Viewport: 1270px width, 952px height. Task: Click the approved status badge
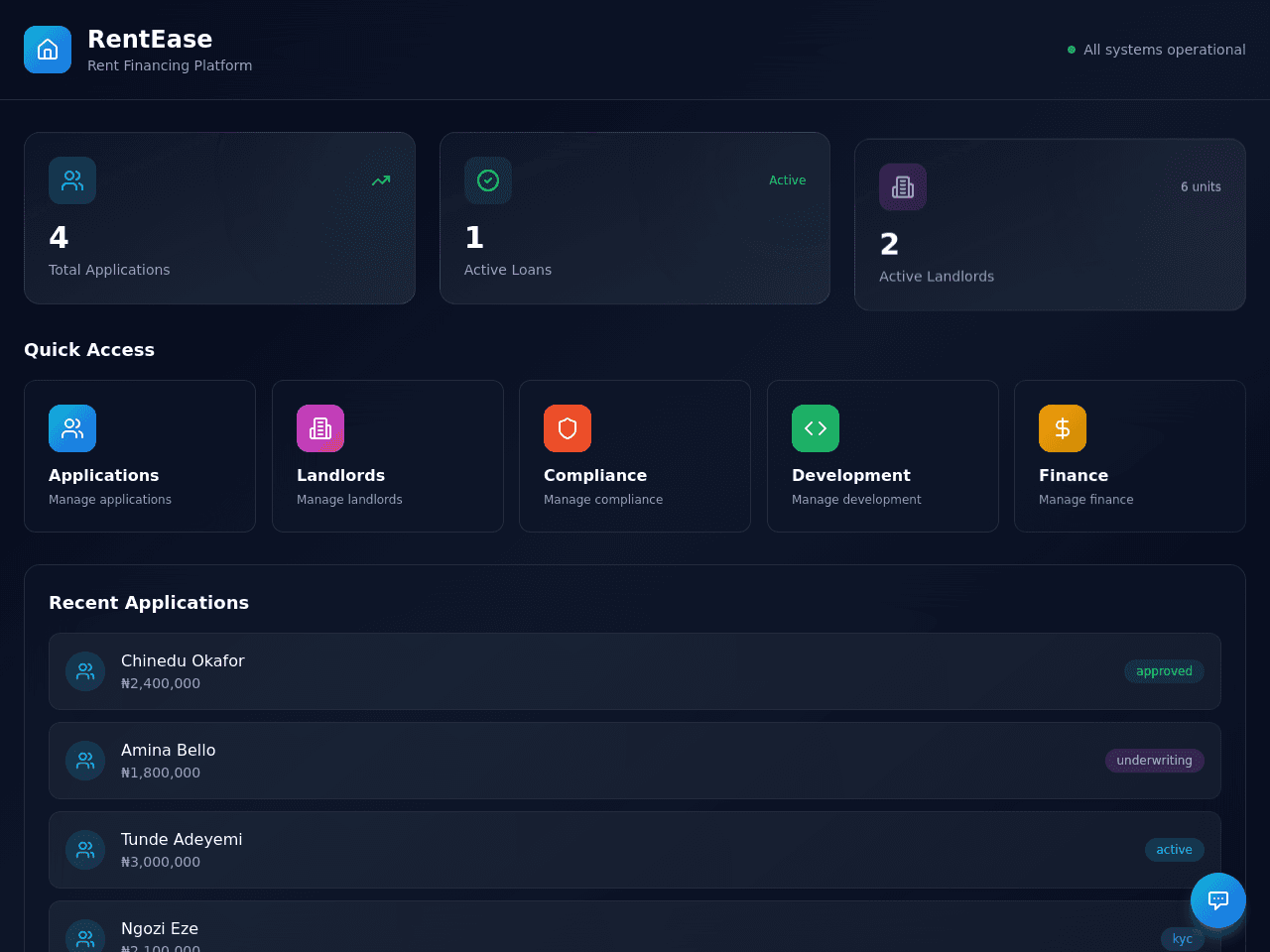pyautogui.click(x=1164, y=671)
